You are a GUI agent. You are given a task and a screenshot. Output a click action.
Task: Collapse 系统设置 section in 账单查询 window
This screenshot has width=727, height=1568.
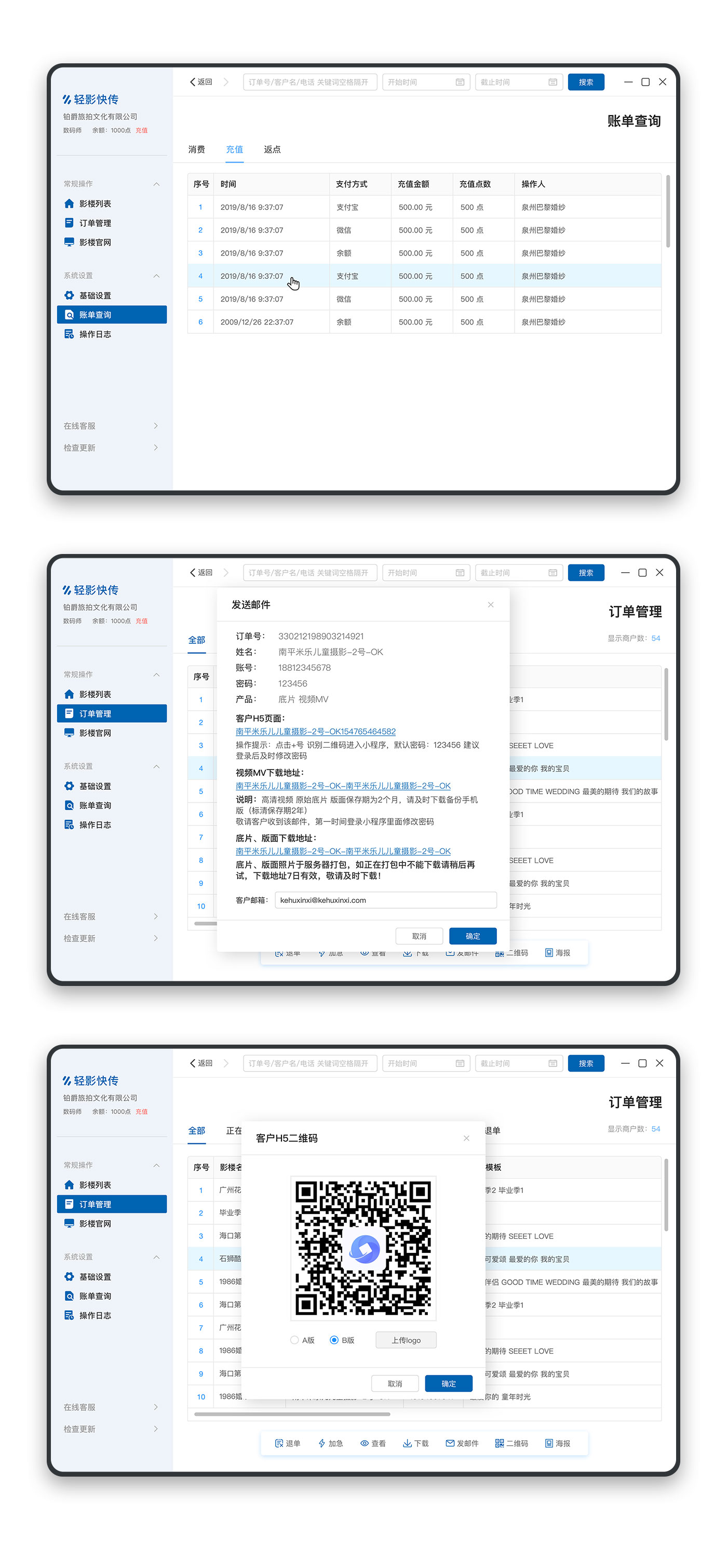click(156, 276)
